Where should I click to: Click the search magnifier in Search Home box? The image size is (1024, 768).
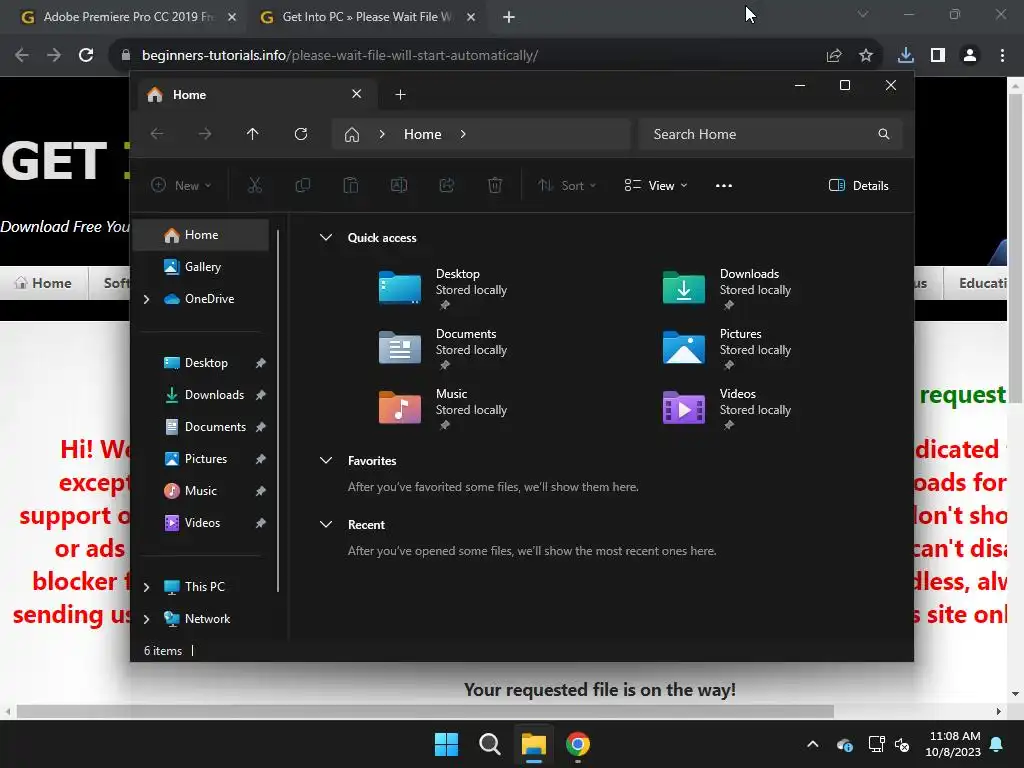[x=884, y=134]
